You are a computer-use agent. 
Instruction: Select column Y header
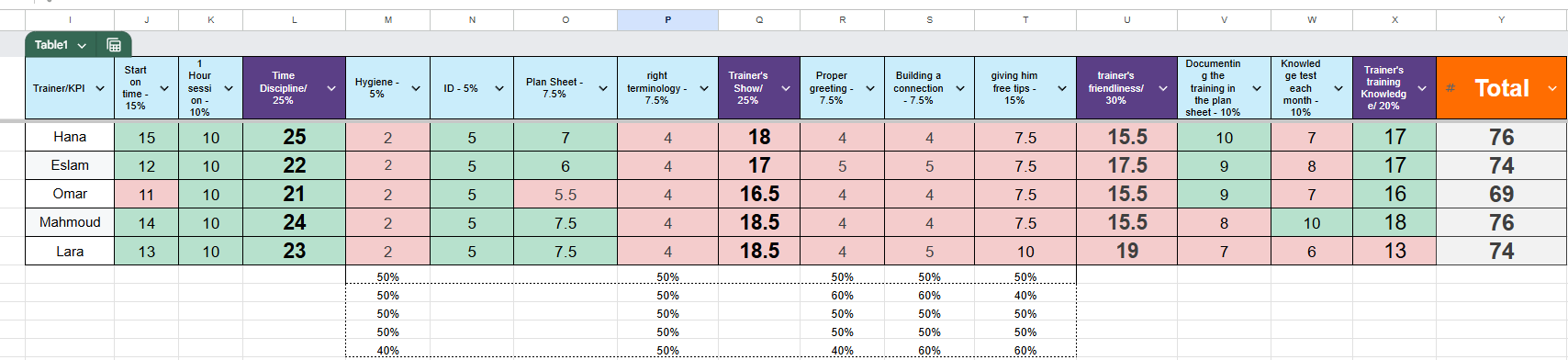click(x=1501, y=19)
